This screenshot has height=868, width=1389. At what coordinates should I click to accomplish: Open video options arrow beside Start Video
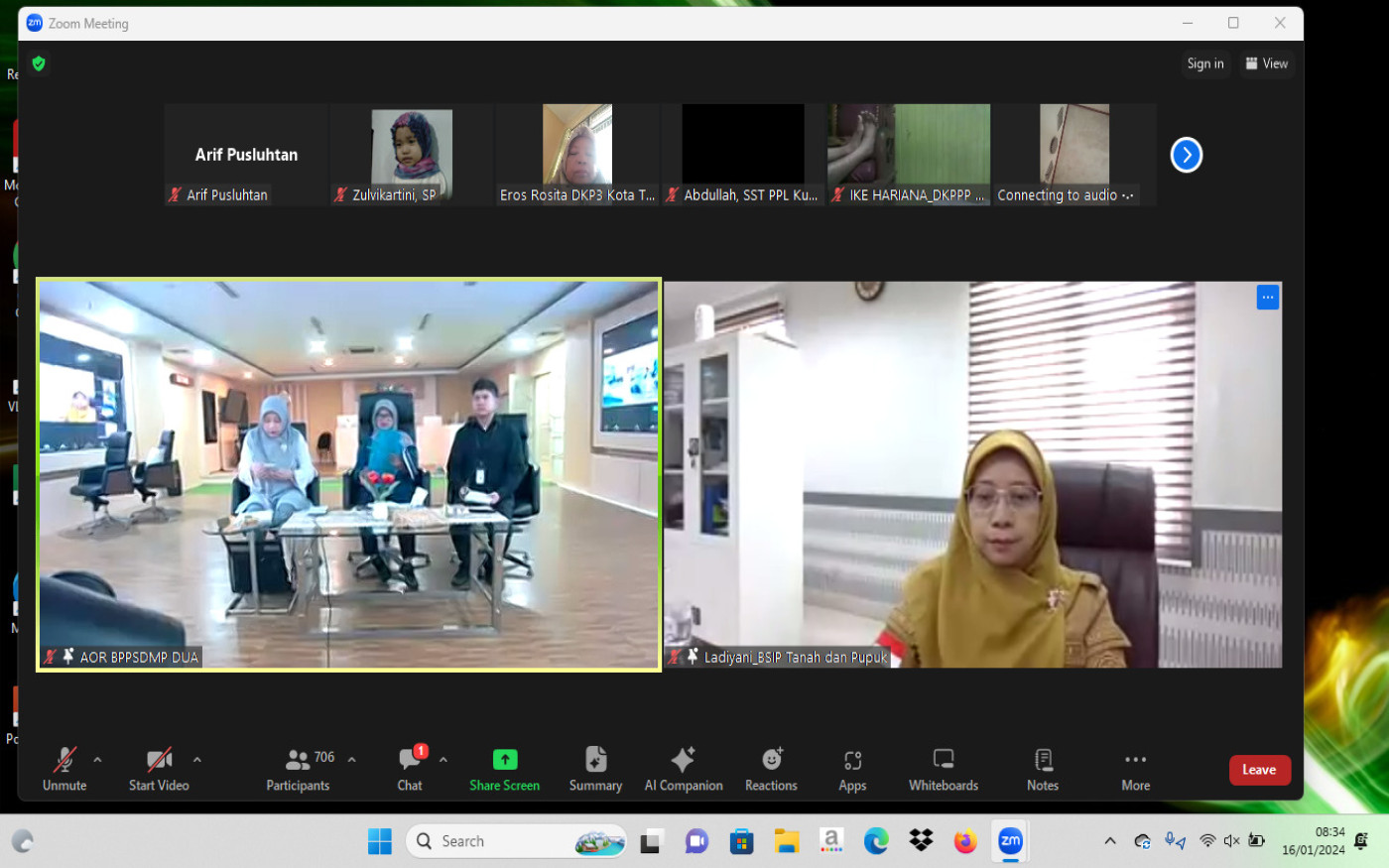point(197,760)
